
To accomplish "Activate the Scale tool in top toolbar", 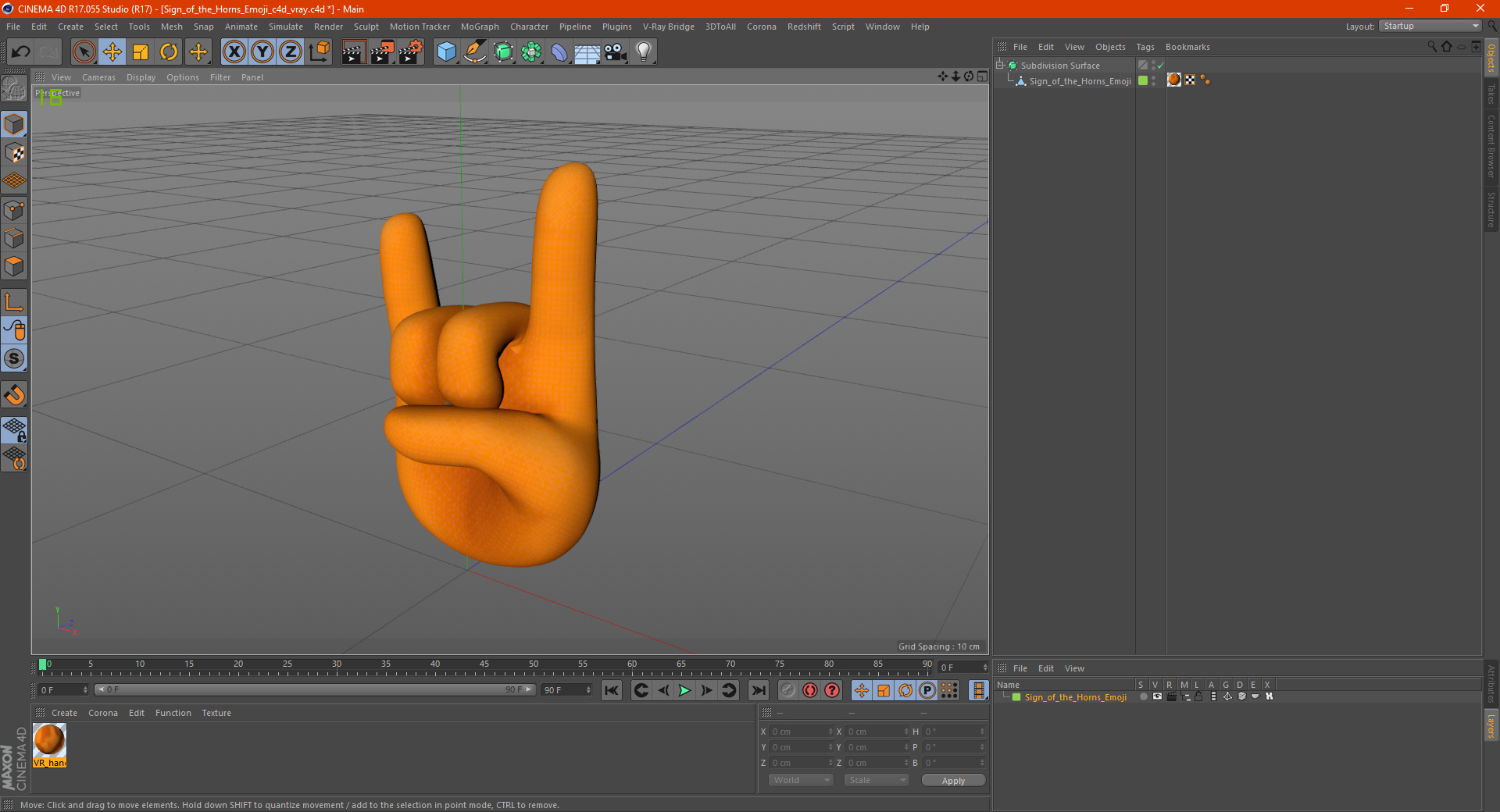I will pyautogui.click(x=141, y=52).
